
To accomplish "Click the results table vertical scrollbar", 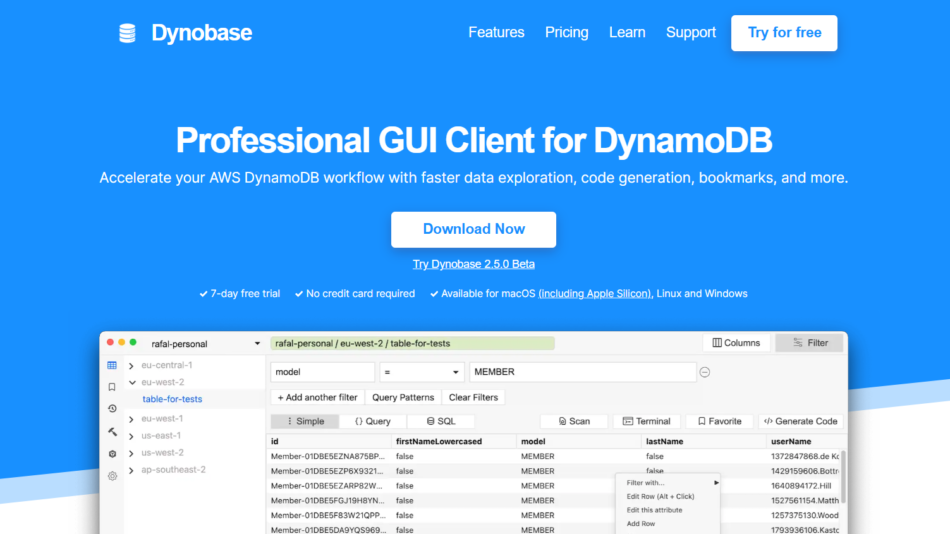I will [x=843, y=476].
